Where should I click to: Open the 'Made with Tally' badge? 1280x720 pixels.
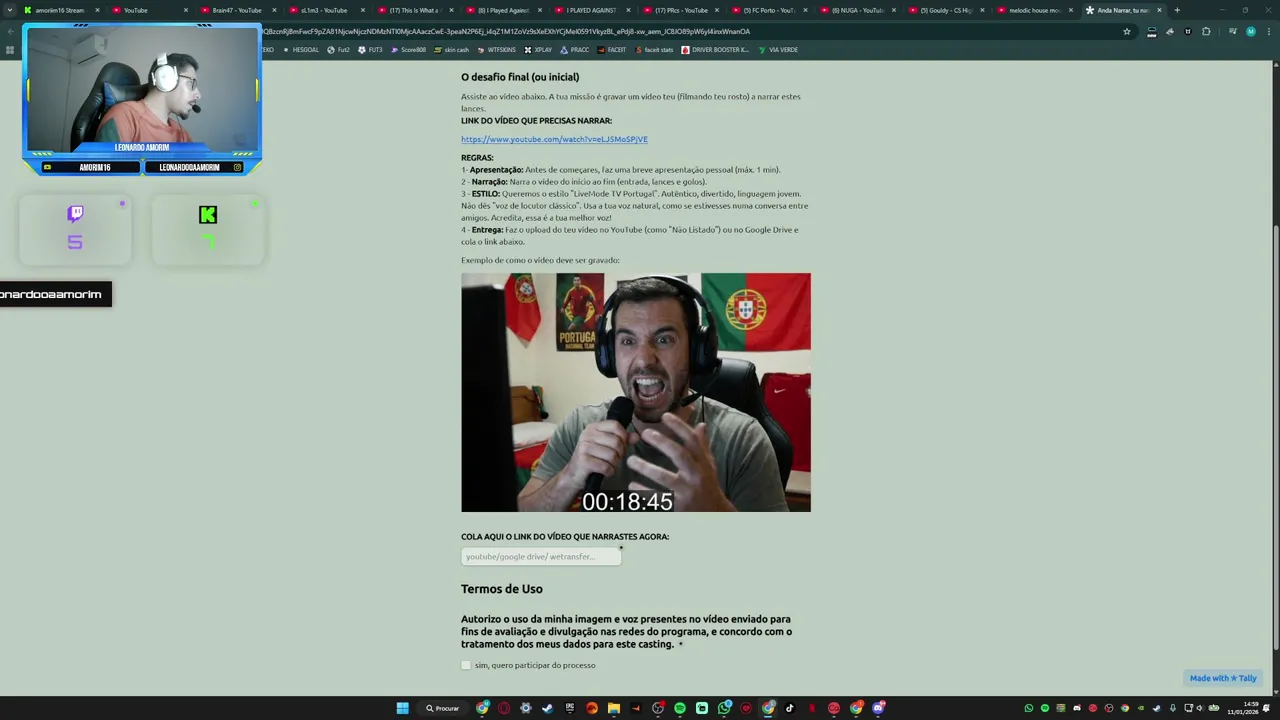(x=1223, y=678)
